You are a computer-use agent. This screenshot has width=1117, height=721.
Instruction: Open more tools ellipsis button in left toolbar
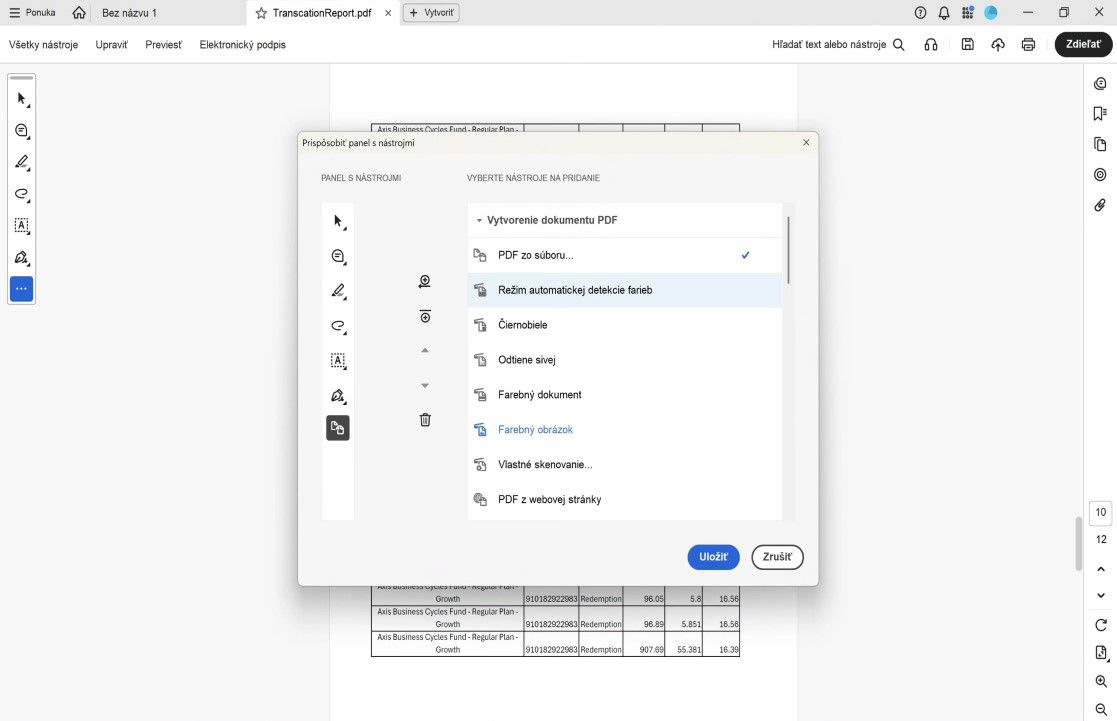point(21,289)
